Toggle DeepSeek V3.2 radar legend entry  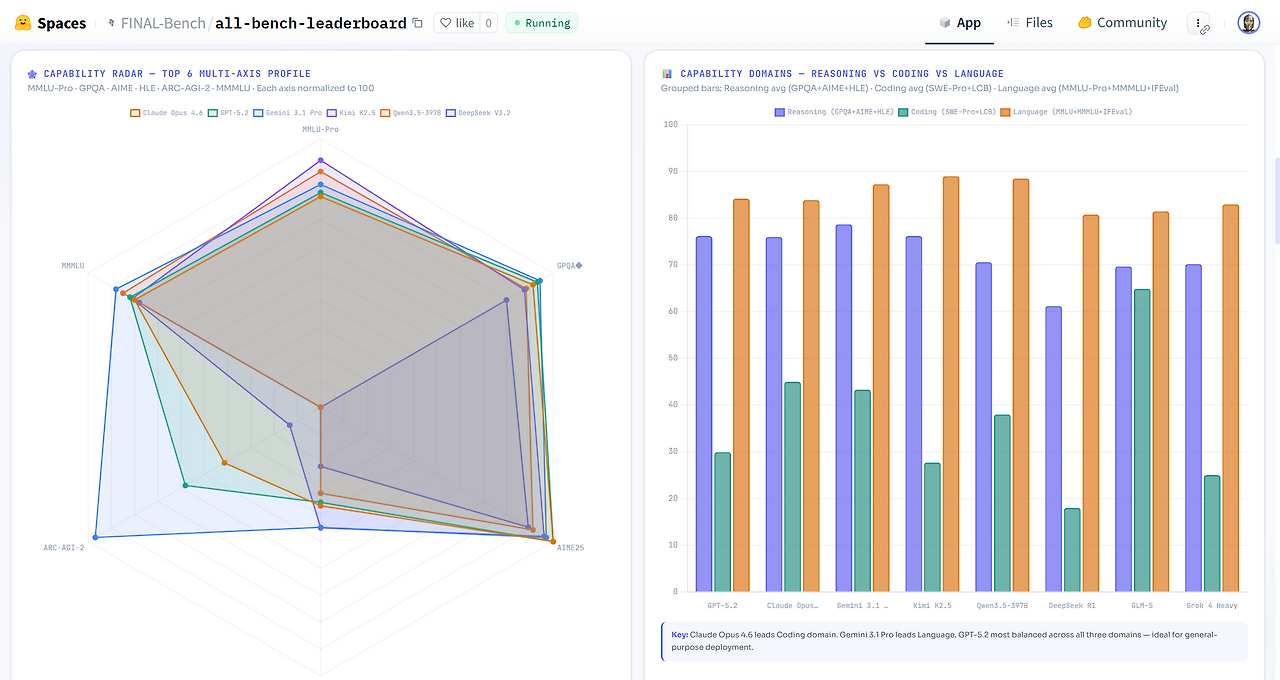coord(478,113)
